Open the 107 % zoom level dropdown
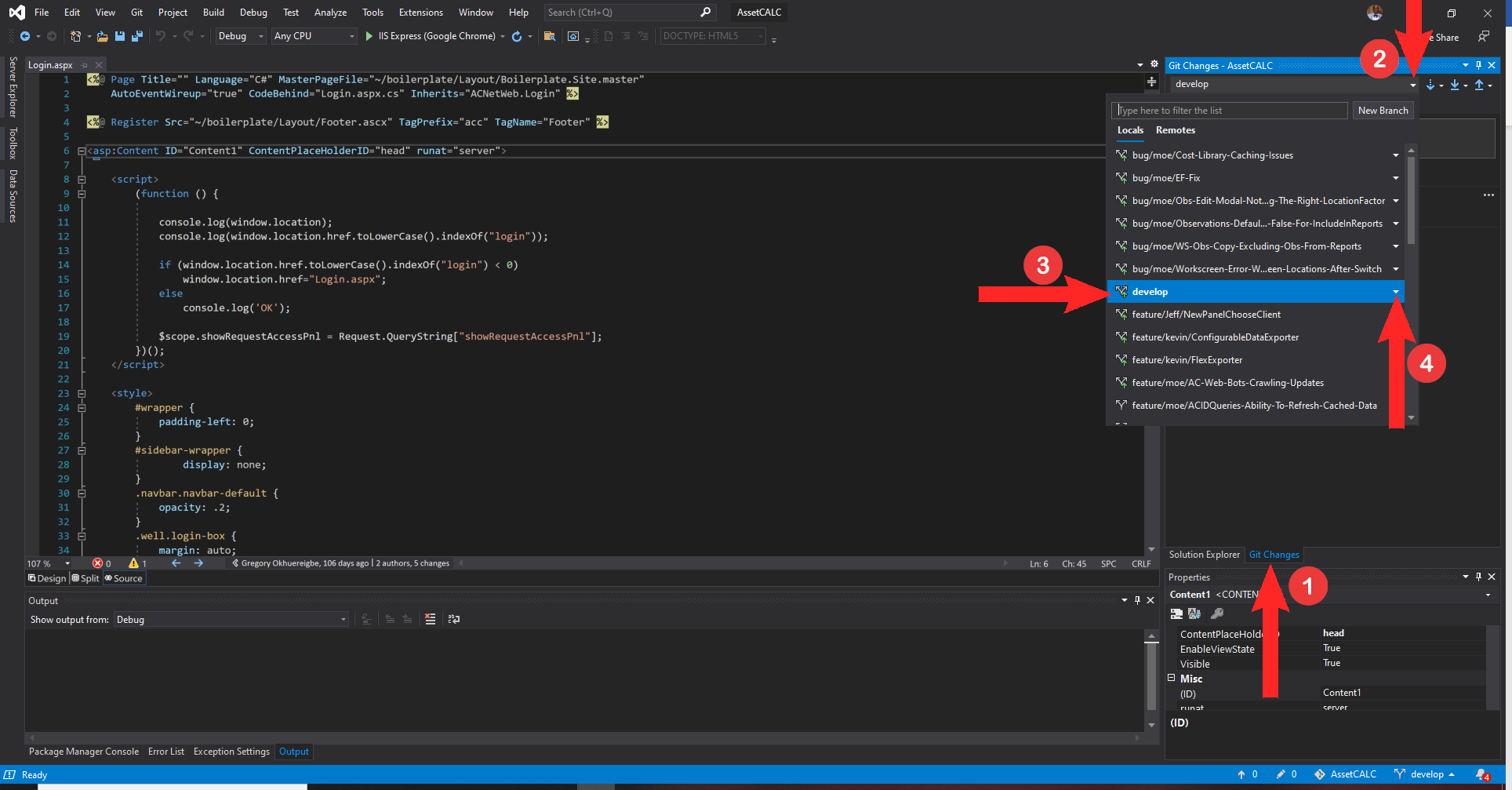Screen dimensions: 1512x790 (67, 563)
